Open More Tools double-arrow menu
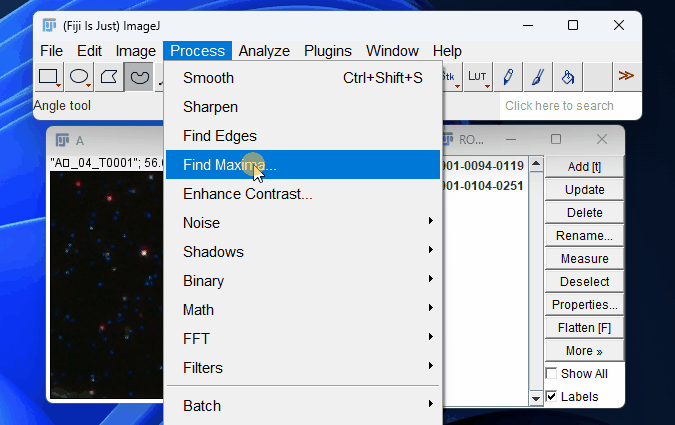Viewport: 675px width, 425px height. [626, 76]
